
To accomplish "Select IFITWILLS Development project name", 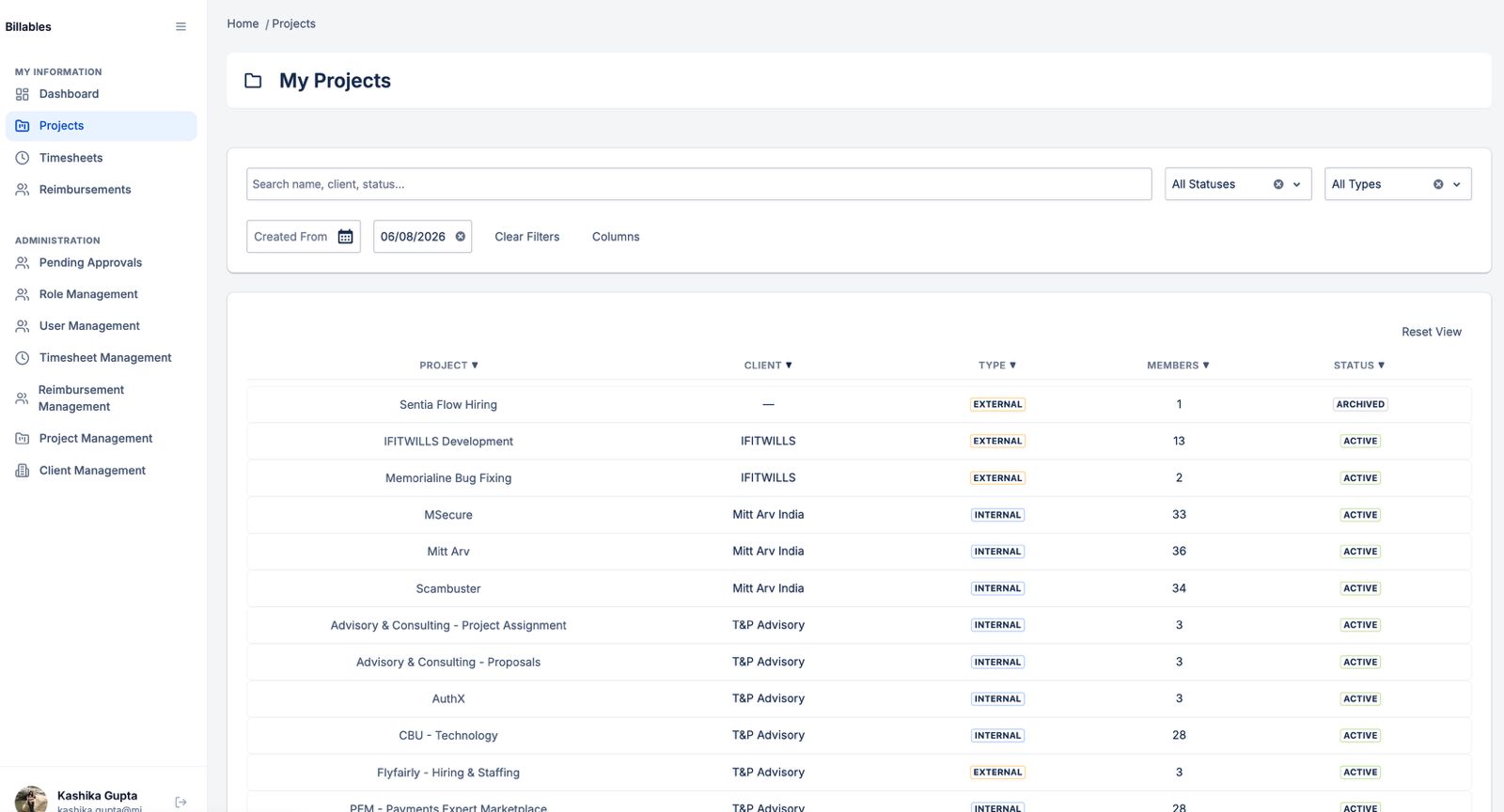I will (448, 442).
